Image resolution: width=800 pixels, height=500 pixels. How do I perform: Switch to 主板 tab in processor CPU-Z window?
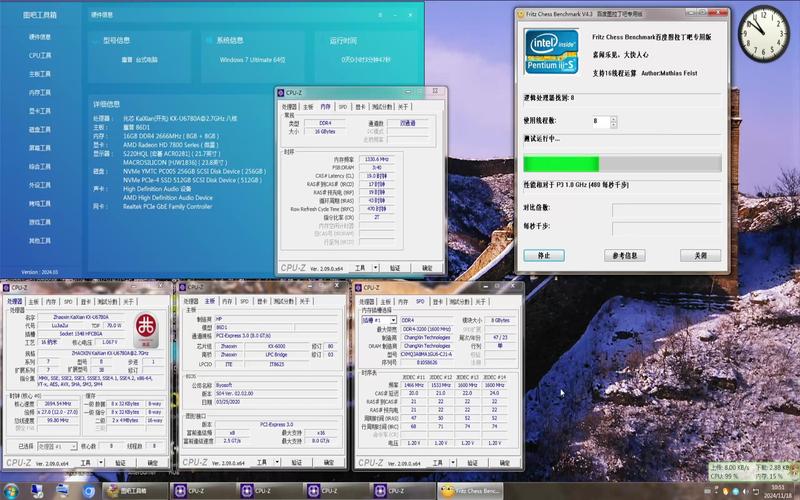[34, 302]
